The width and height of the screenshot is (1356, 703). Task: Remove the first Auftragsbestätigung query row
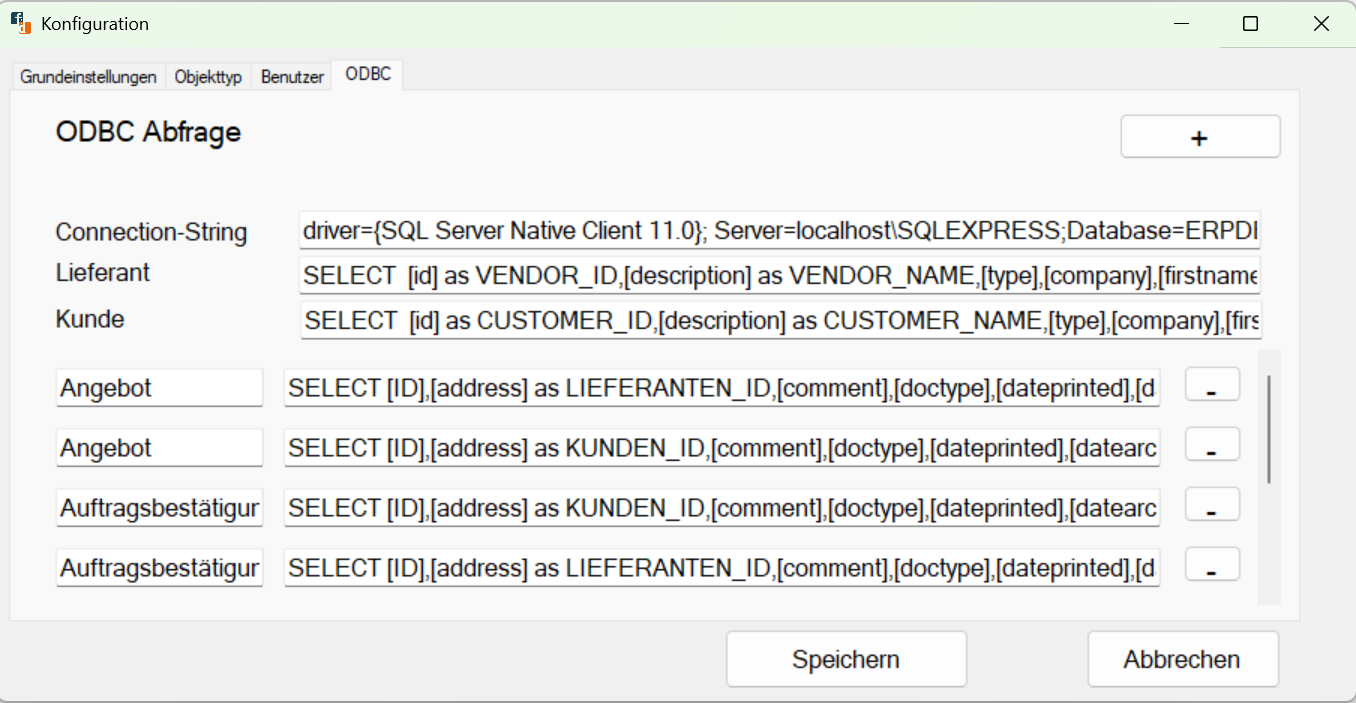click(1211, 504)
